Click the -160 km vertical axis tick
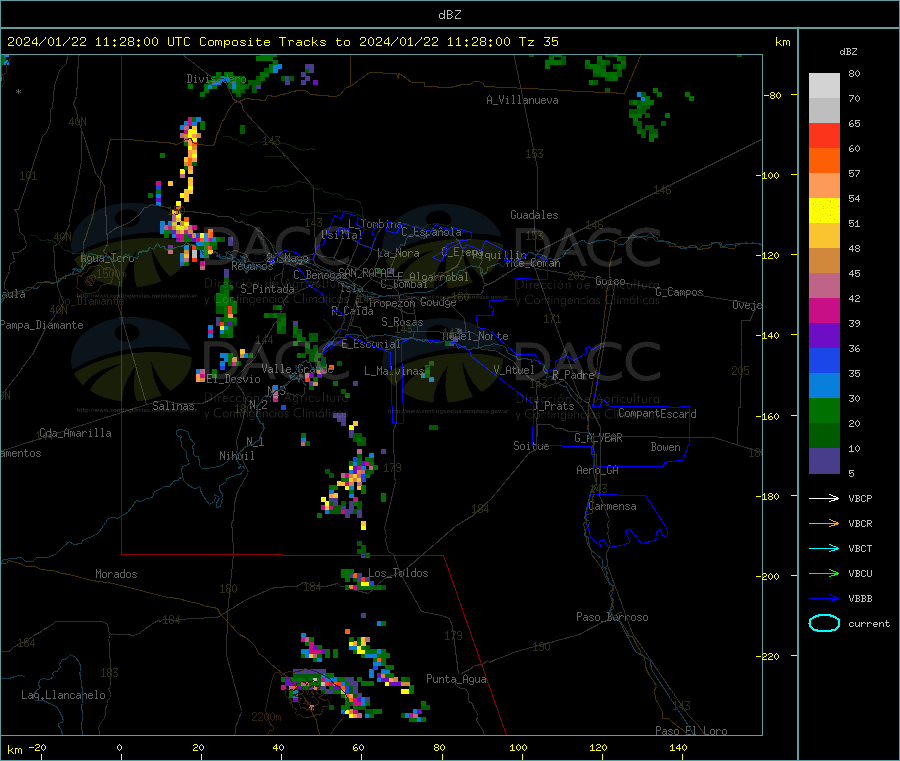This screenshot has width=900, height=761. point(771,416)
